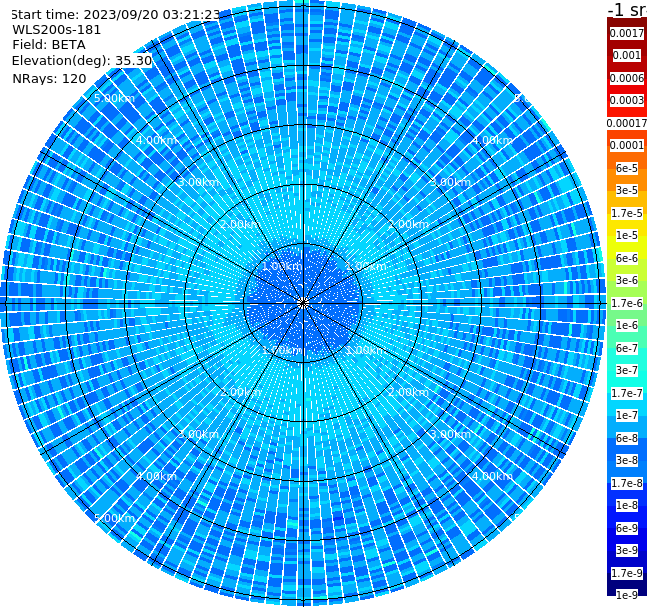This screenshot has height=607, width=647.
Task: Click the 1.7e-9 colorbar value
Action: coord(627,573)
